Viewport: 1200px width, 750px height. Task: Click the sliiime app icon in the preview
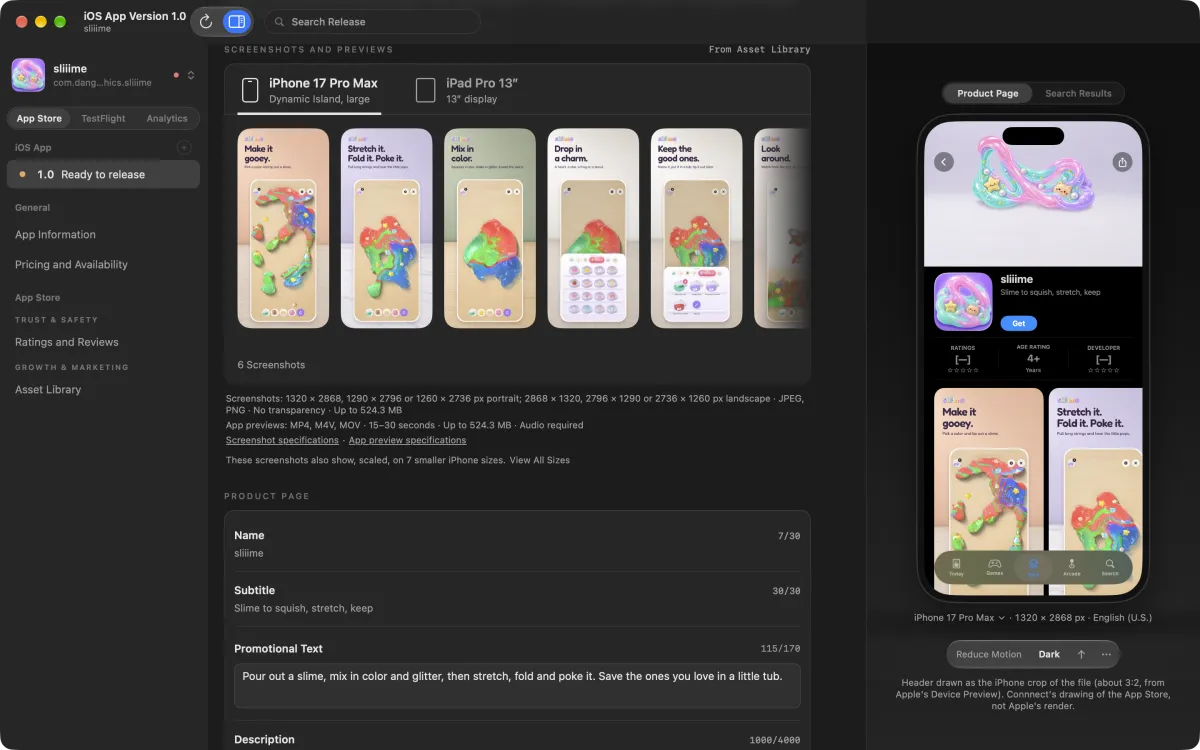[963, 301]
